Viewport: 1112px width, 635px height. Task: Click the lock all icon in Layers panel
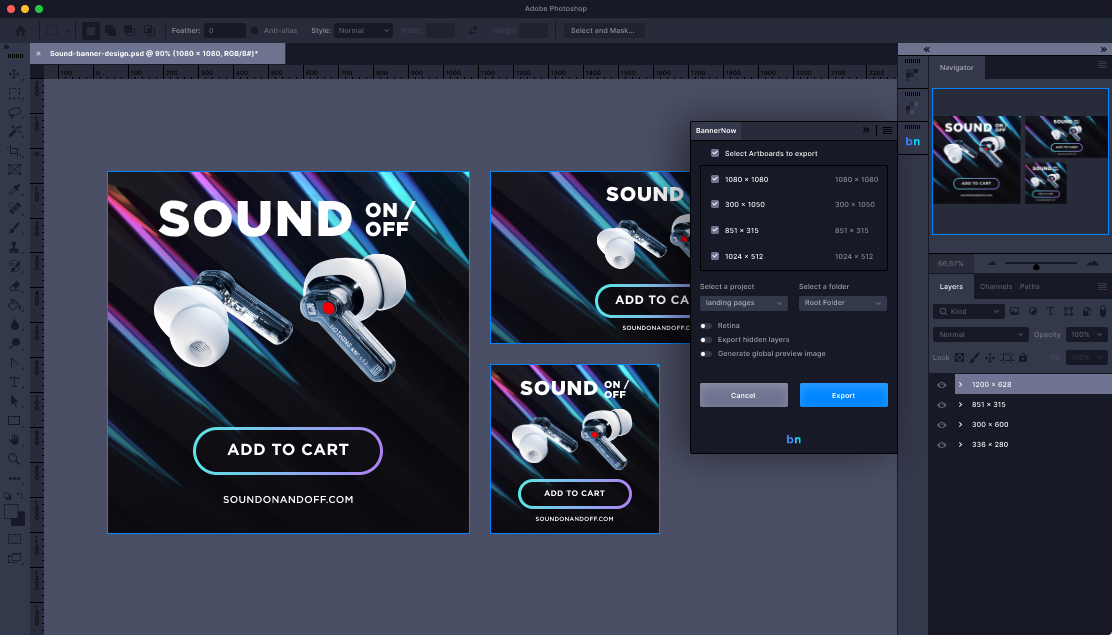pyautogui.click(x=1023, y=358)
